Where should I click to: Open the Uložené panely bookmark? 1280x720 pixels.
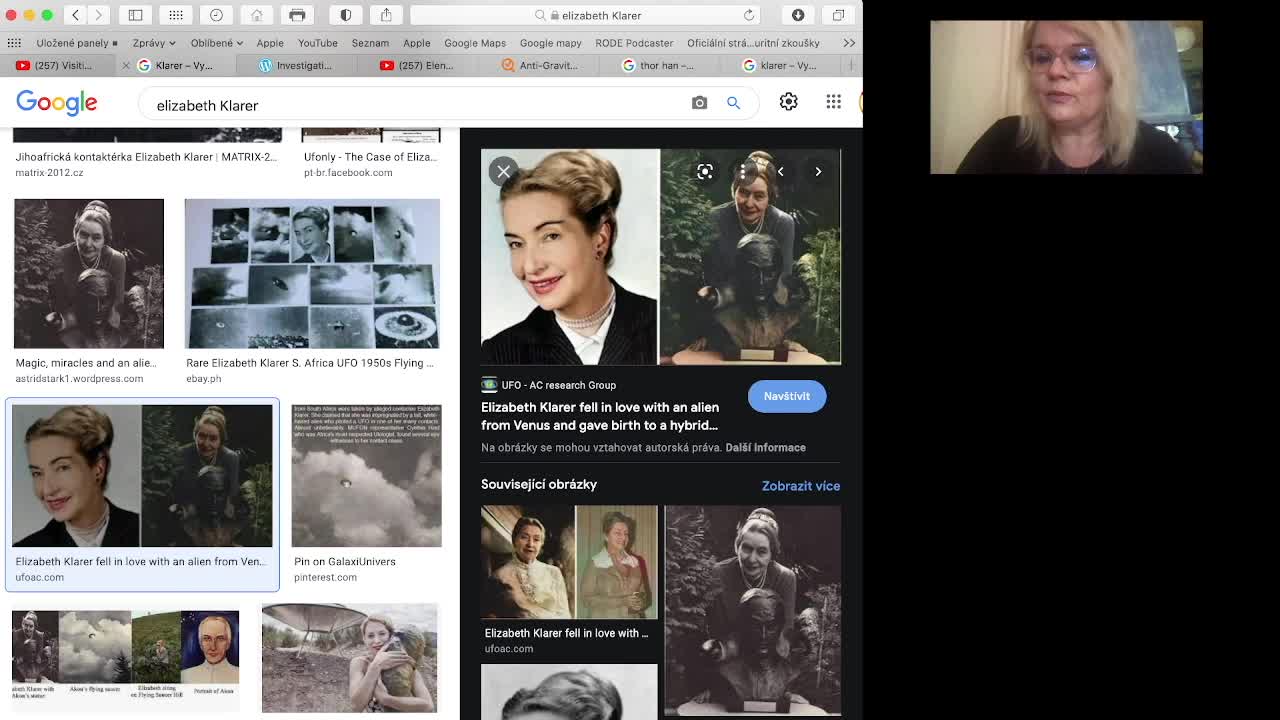click(76, 43)
